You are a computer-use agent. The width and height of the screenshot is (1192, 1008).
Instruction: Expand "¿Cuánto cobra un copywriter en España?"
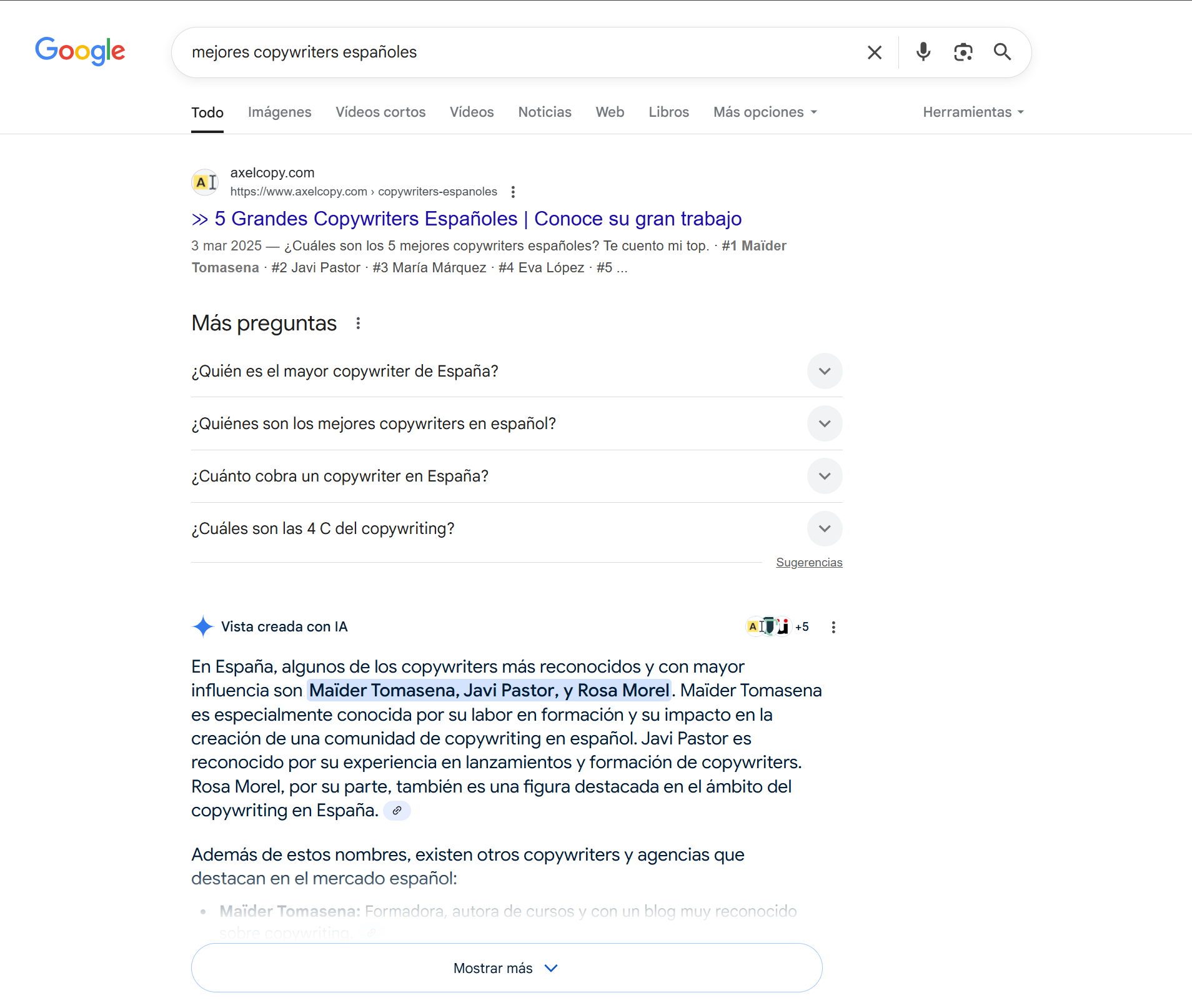click(825, 477)
